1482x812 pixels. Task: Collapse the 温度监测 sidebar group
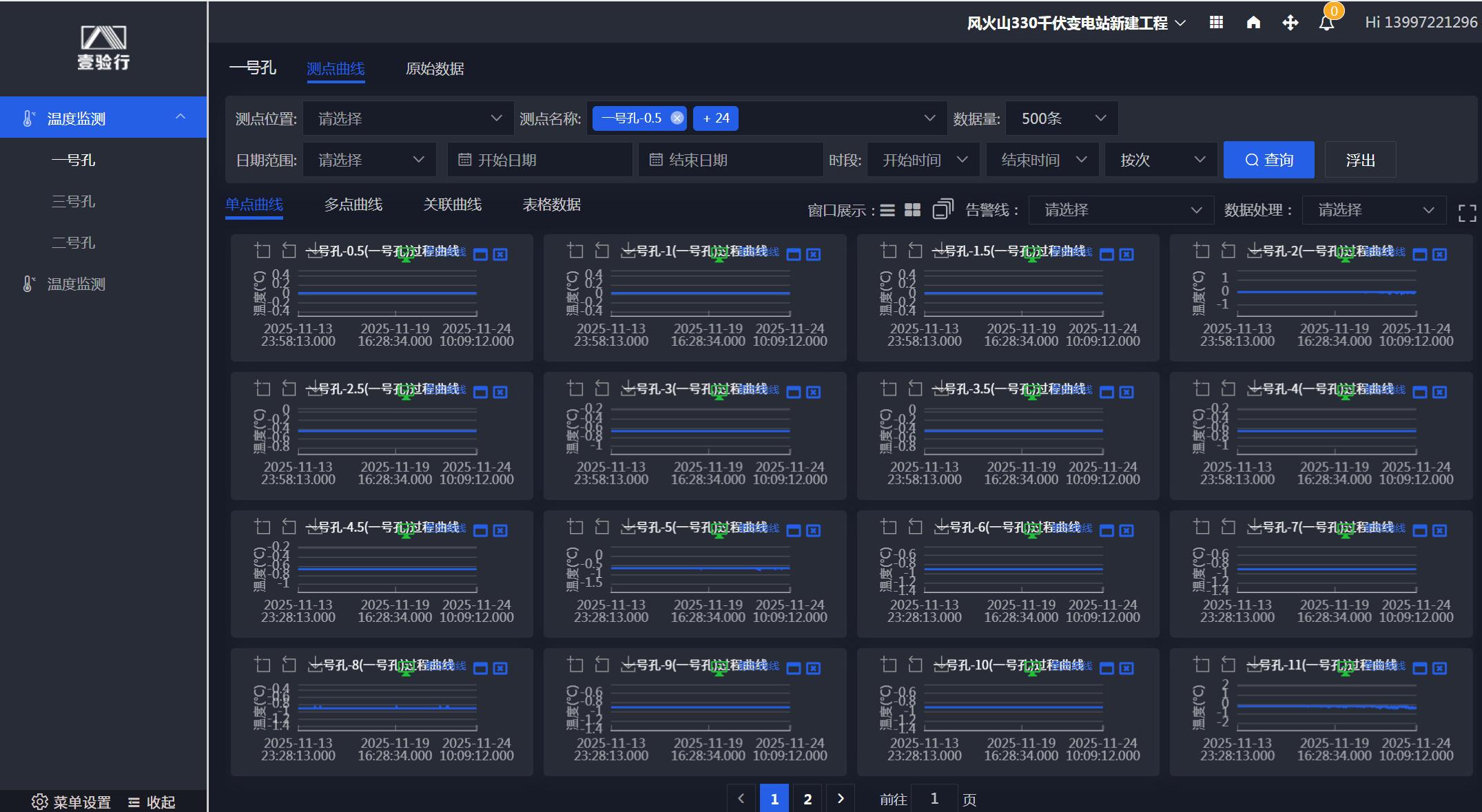click(x=180, y=117)
